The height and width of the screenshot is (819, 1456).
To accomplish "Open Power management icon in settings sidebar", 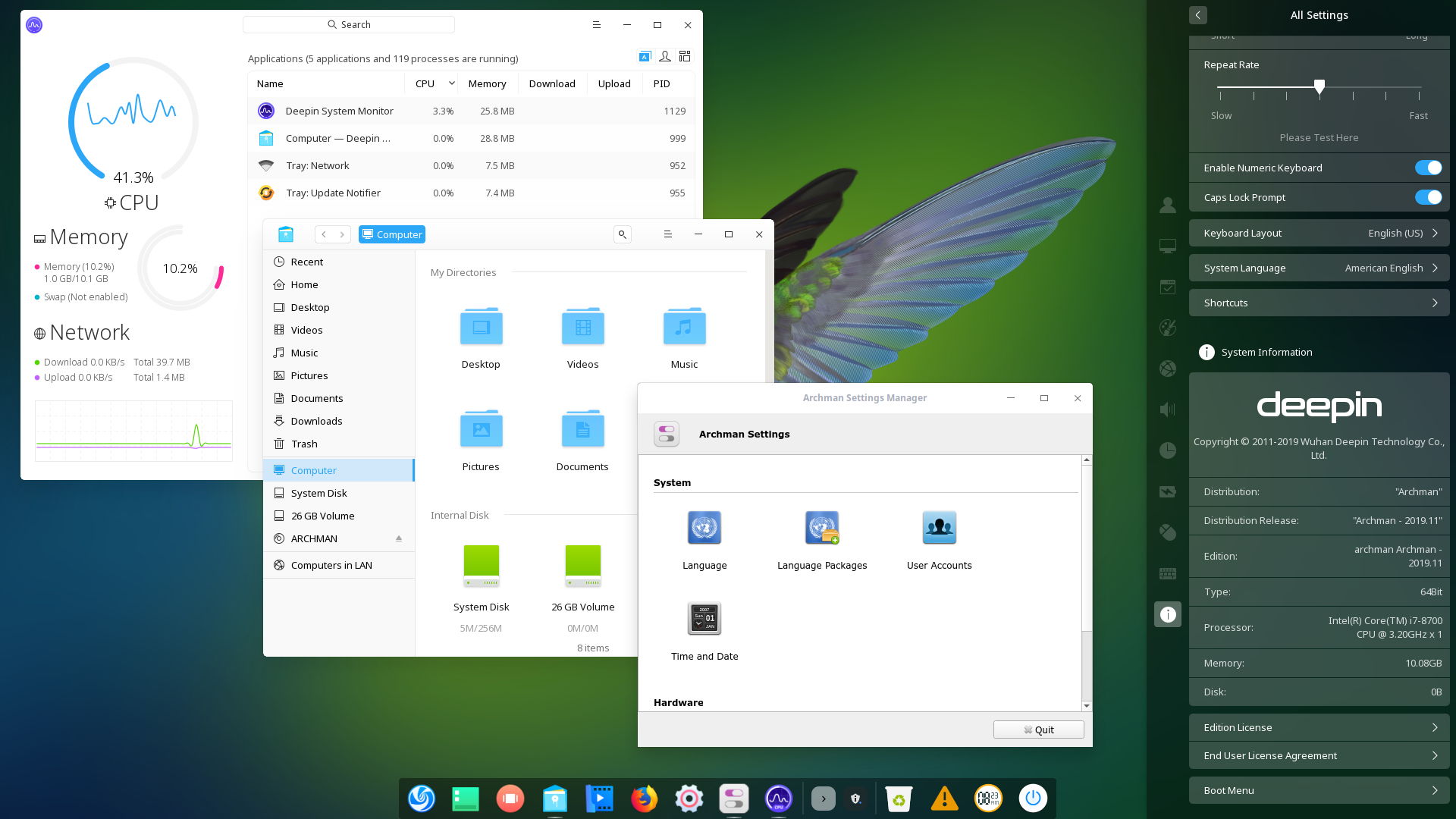I will pos(1168,491).
